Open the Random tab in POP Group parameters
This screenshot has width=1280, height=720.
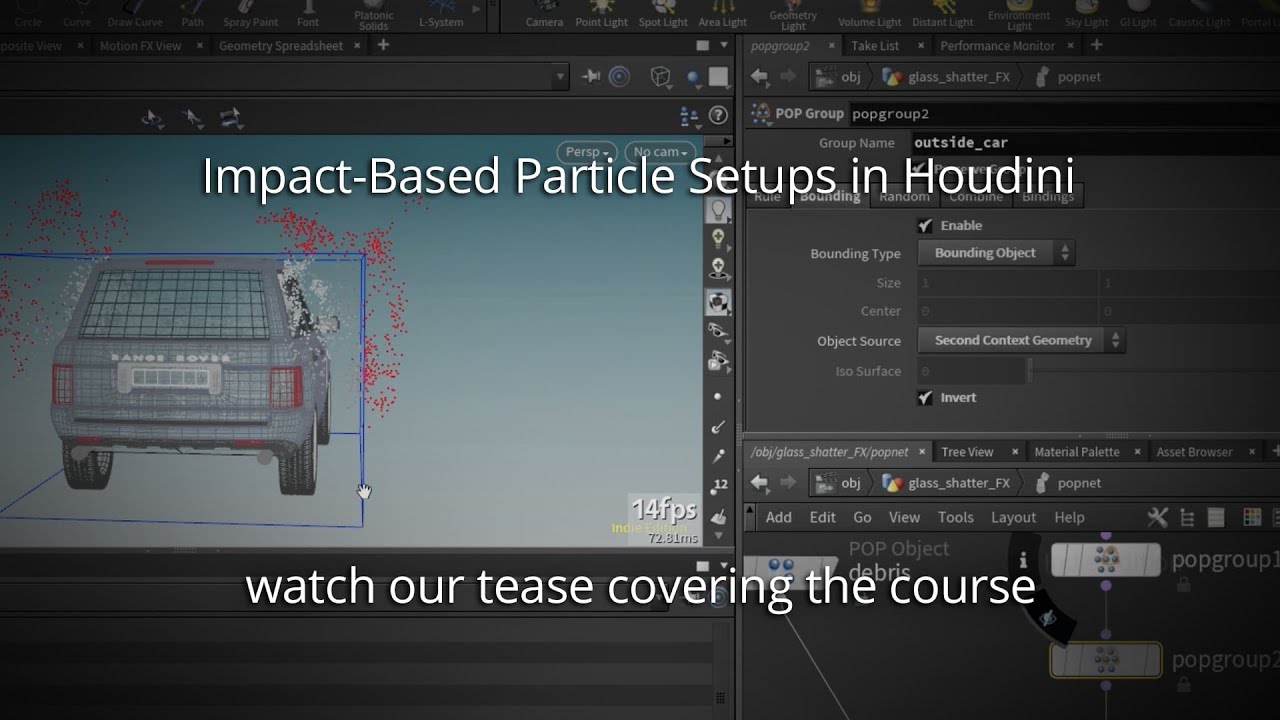(904, 197)
